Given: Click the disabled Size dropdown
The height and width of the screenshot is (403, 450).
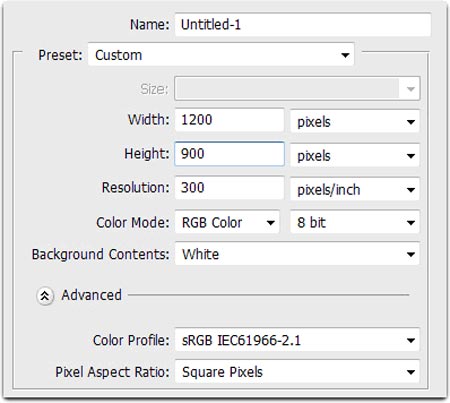Looking at the screenshot, I should pos(297,89).
